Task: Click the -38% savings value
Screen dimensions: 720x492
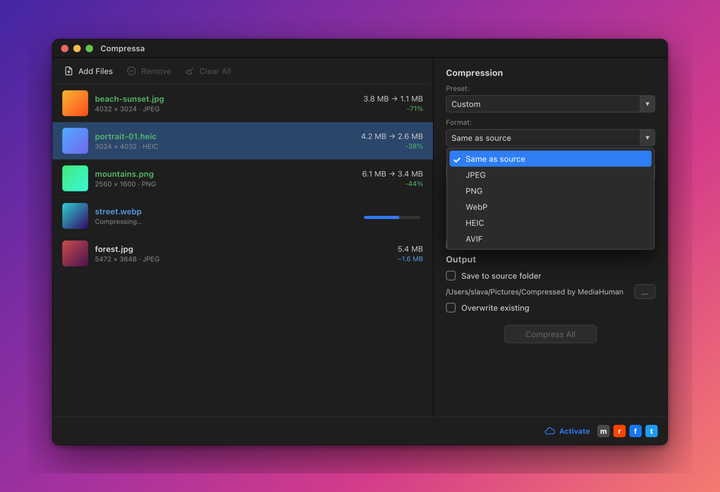Action: coord(414,147)
